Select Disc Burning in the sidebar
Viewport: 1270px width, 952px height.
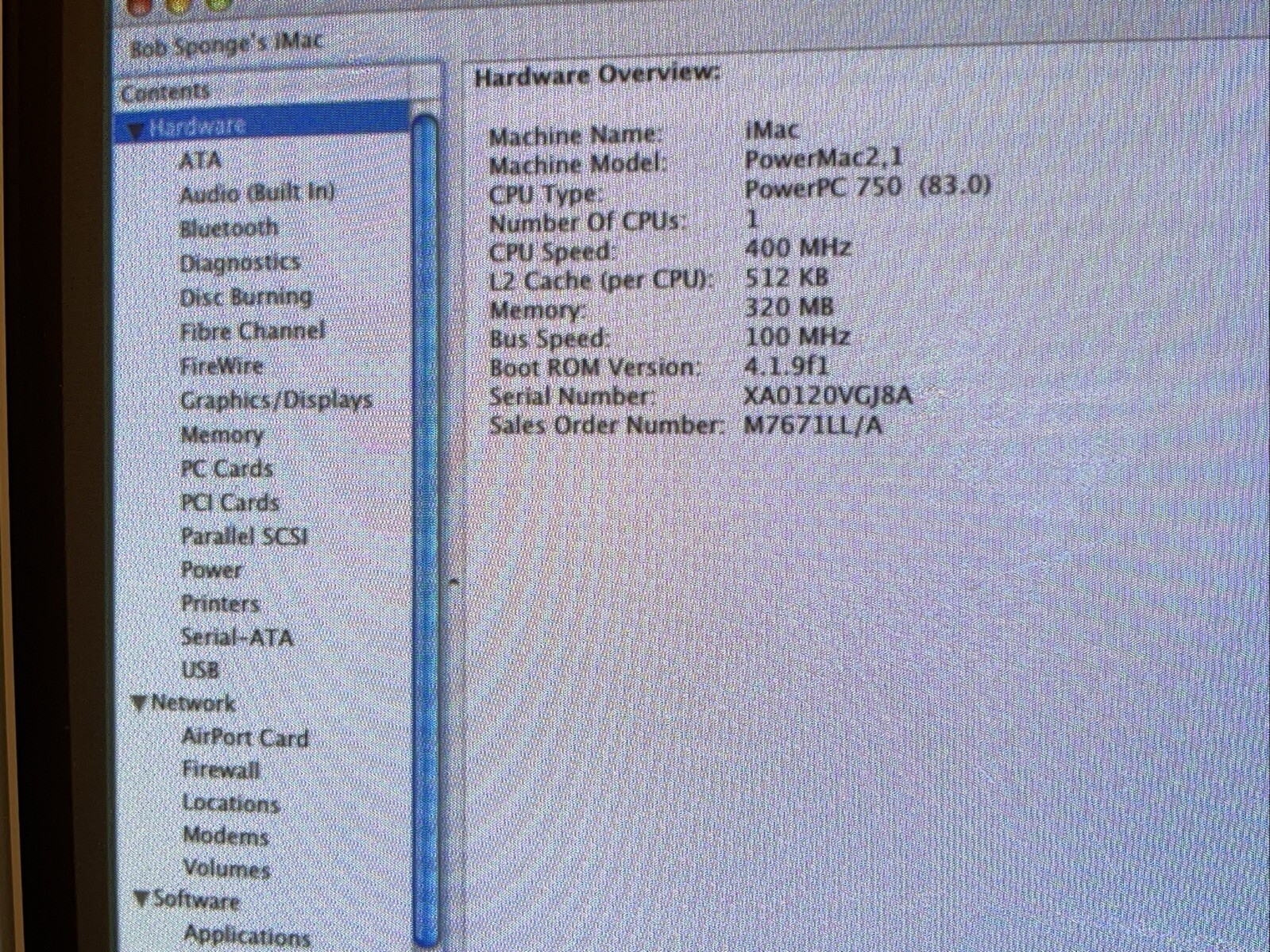246,297
